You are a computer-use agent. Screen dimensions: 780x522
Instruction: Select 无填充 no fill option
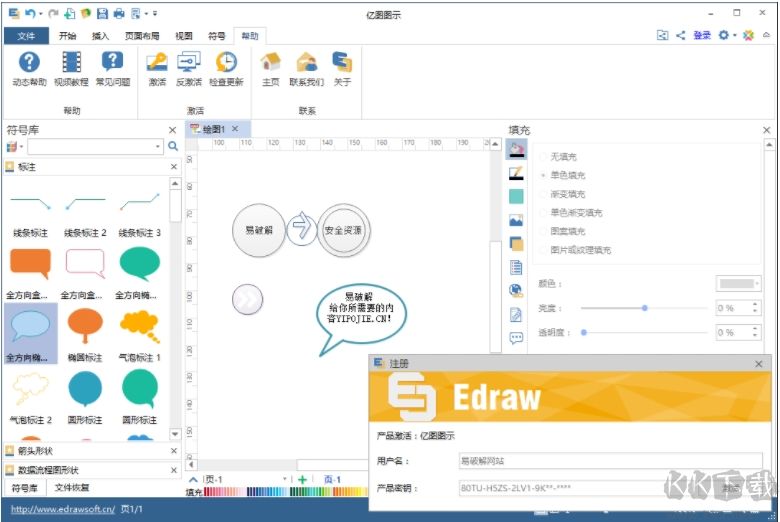point(558,157)
